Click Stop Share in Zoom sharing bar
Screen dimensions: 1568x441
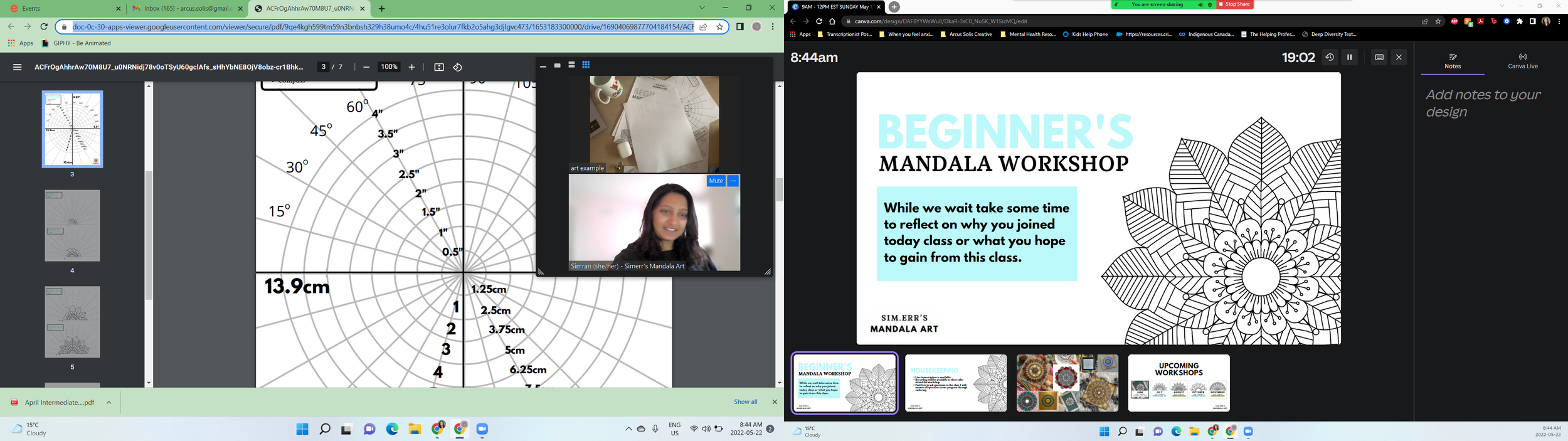point(1235,4)
